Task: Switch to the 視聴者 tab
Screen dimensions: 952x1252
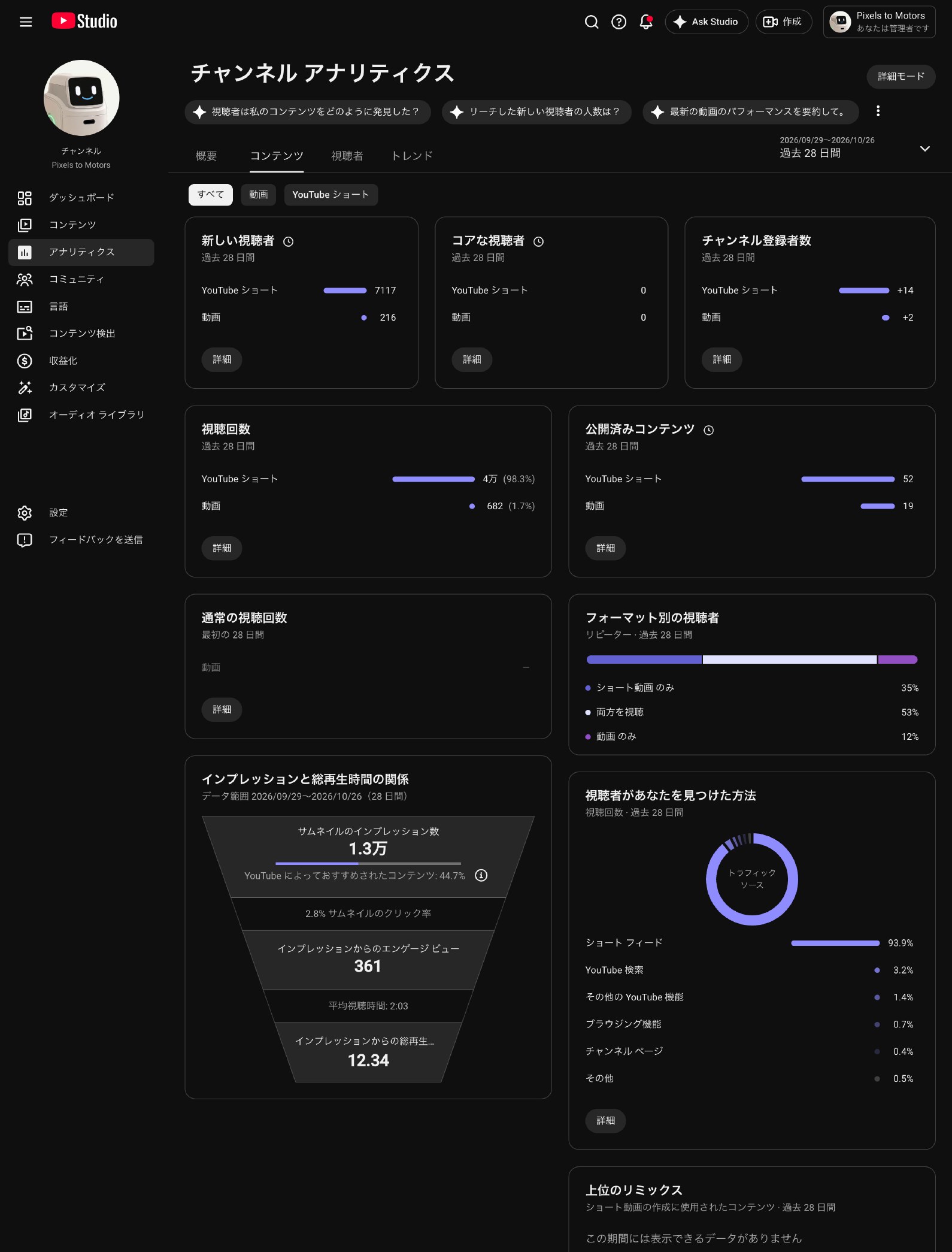Action: [x=347, y=156]
